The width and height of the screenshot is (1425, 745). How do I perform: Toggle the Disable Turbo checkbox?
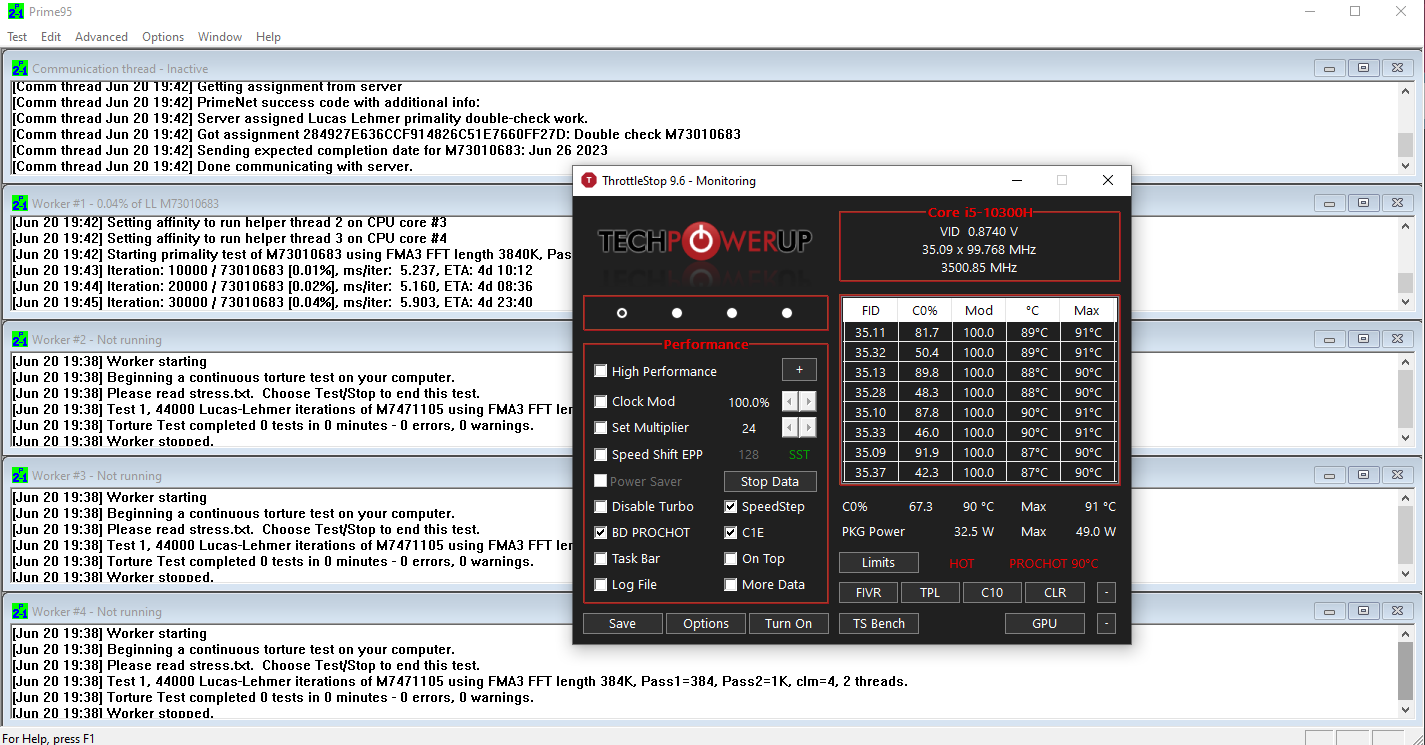click(x=601, y=507)
